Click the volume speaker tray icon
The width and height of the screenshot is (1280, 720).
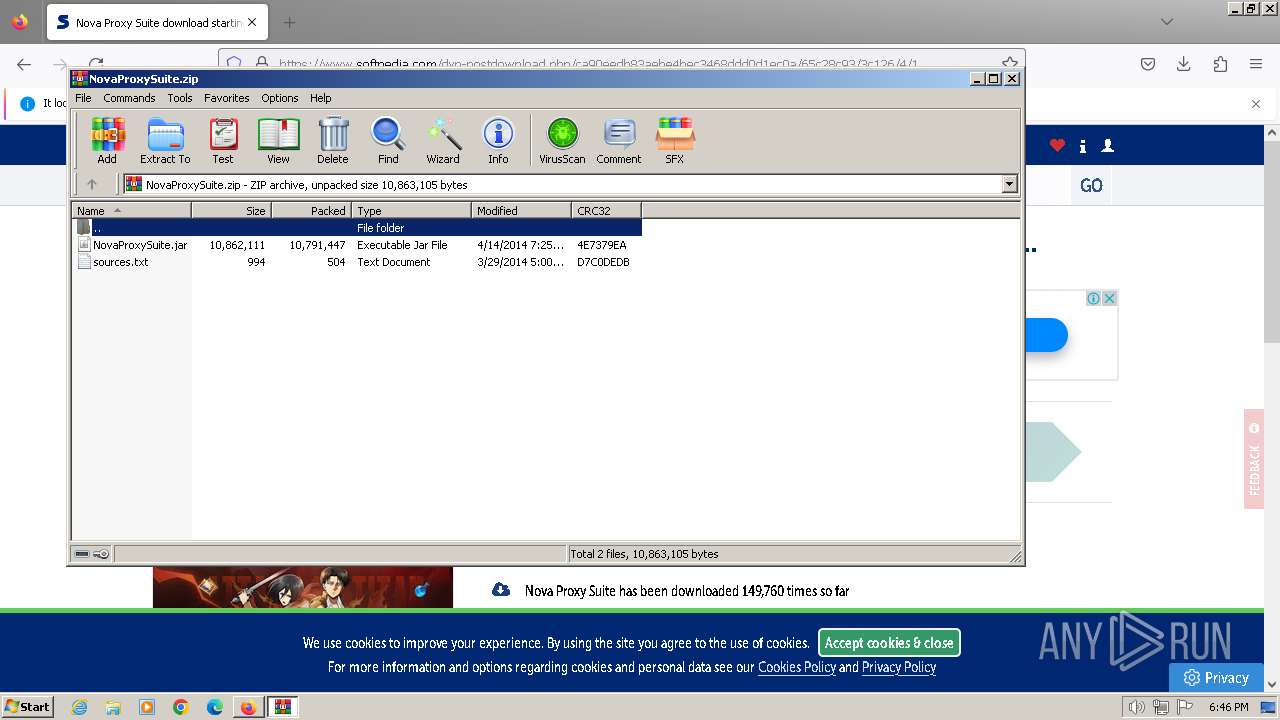pyautogui.click(x=1137, y=707)
